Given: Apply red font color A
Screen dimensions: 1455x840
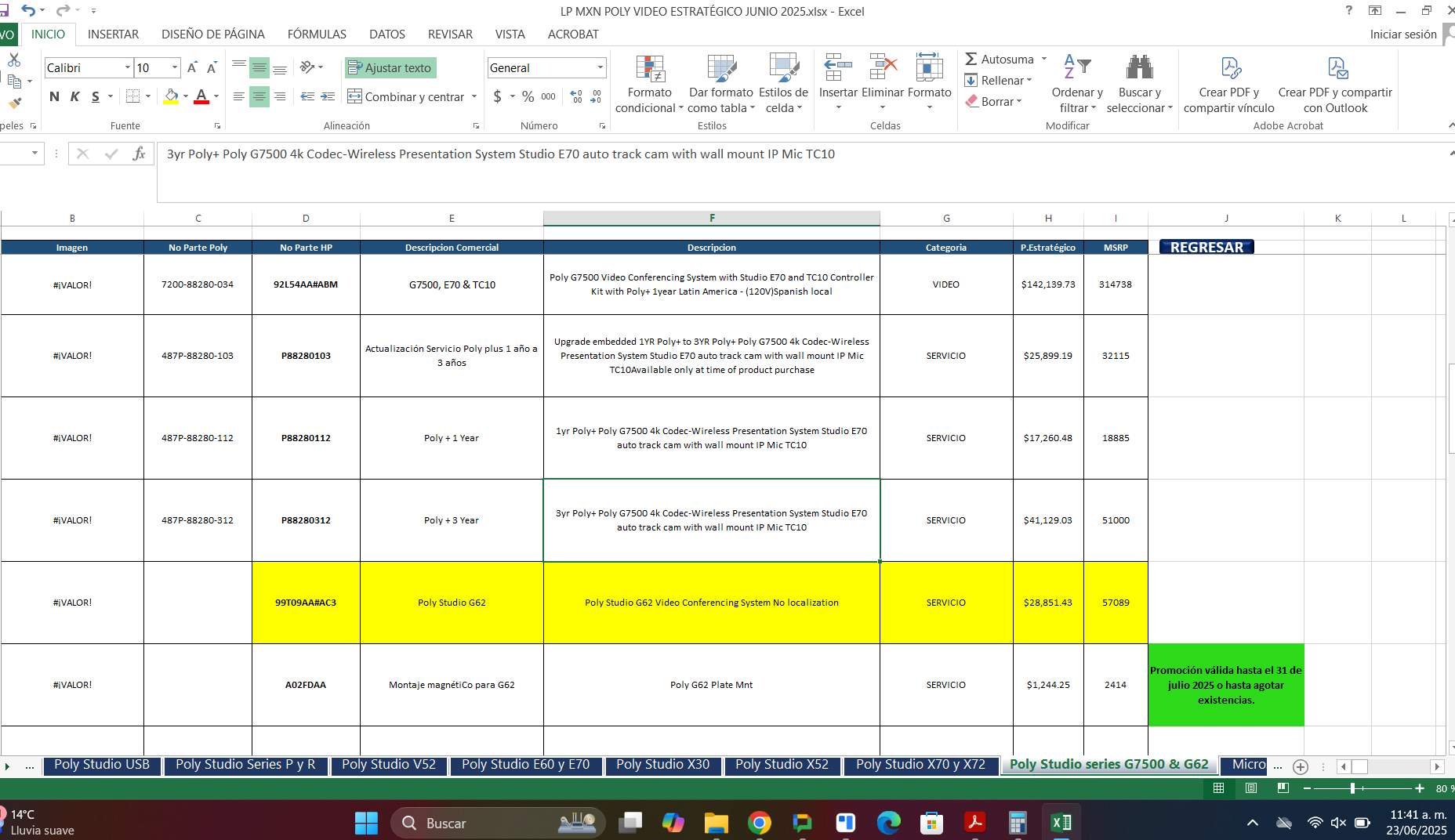Looking at the screenshot, I should pyautogui.click(x=201, y=96).
